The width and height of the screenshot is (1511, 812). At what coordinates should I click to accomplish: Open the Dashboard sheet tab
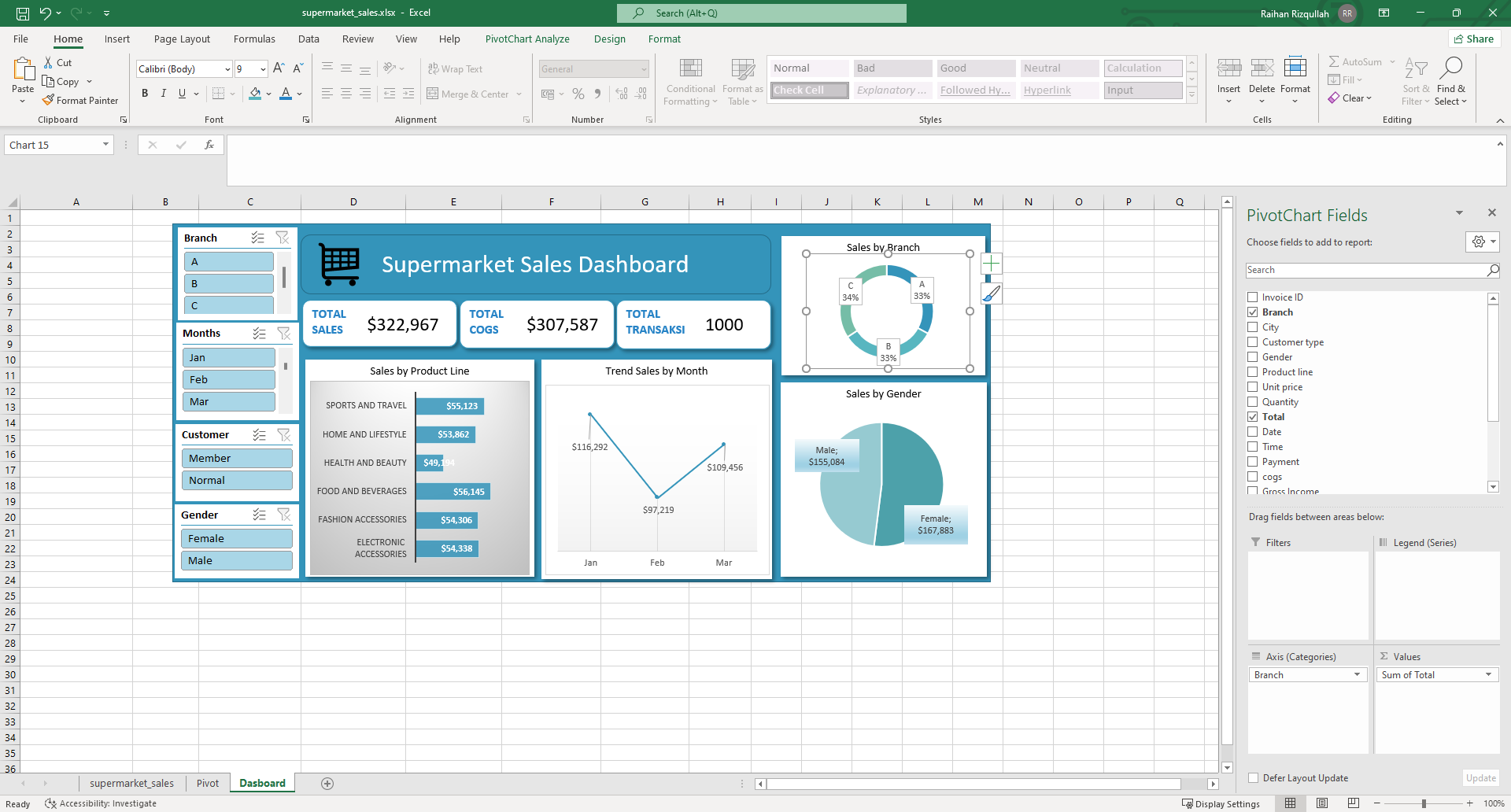coord(262,783)
